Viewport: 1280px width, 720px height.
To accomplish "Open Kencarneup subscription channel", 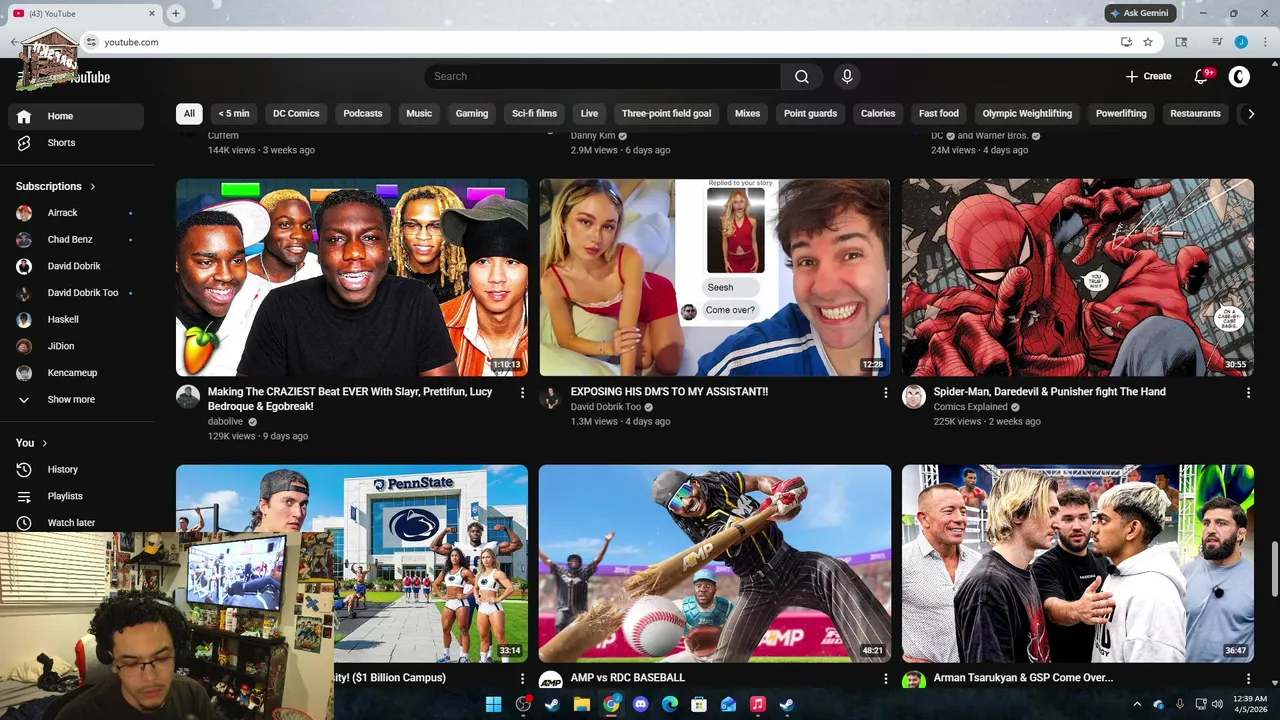I will click(x=76, y=373).
